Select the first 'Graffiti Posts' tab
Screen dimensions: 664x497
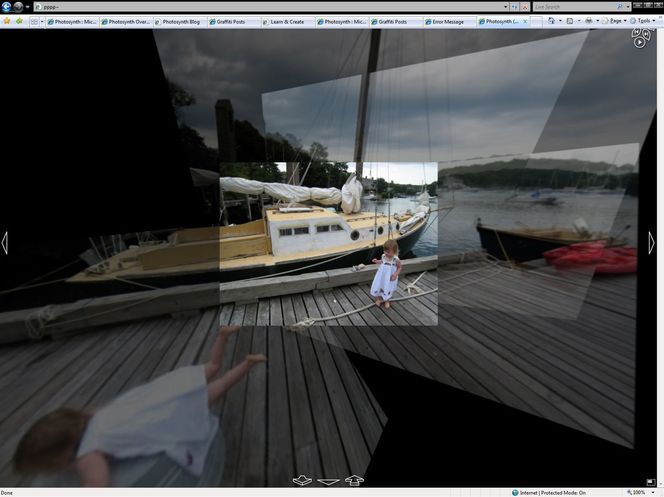[x=234, y=22]
